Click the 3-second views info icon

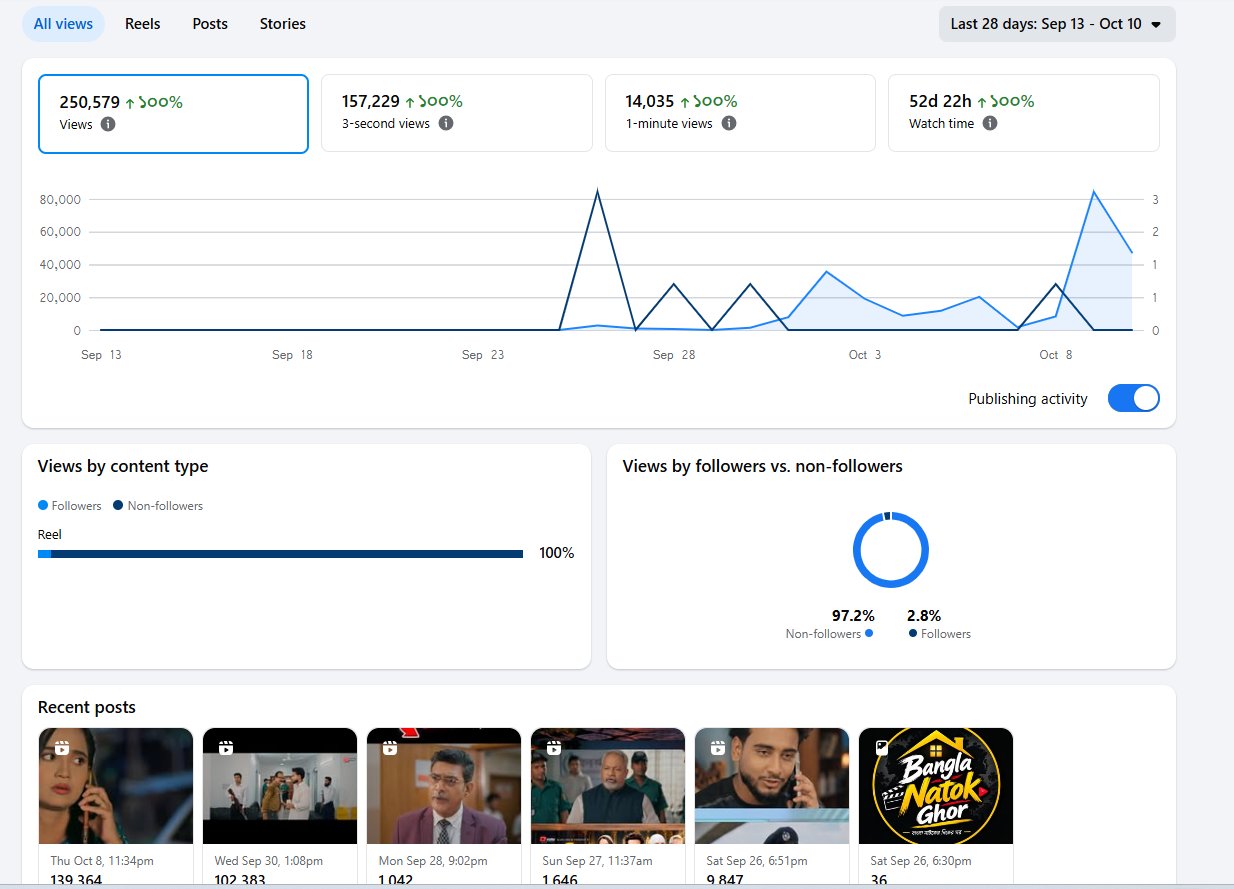[x=446, y=123]
